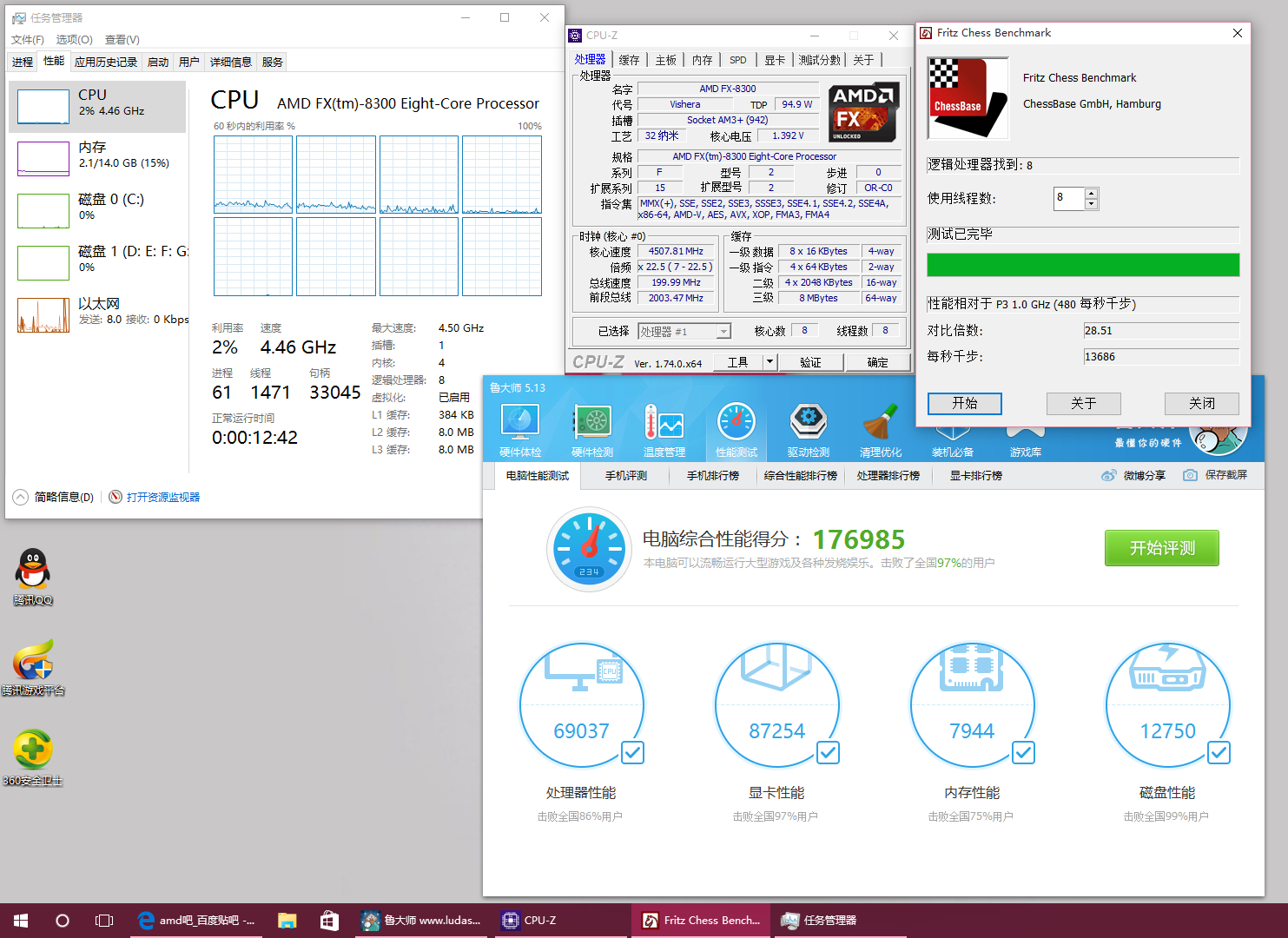This screenshot has width=1288, height=938.
Task: Open the Windows Store taskbar icon
Action: tap(329, 921)
